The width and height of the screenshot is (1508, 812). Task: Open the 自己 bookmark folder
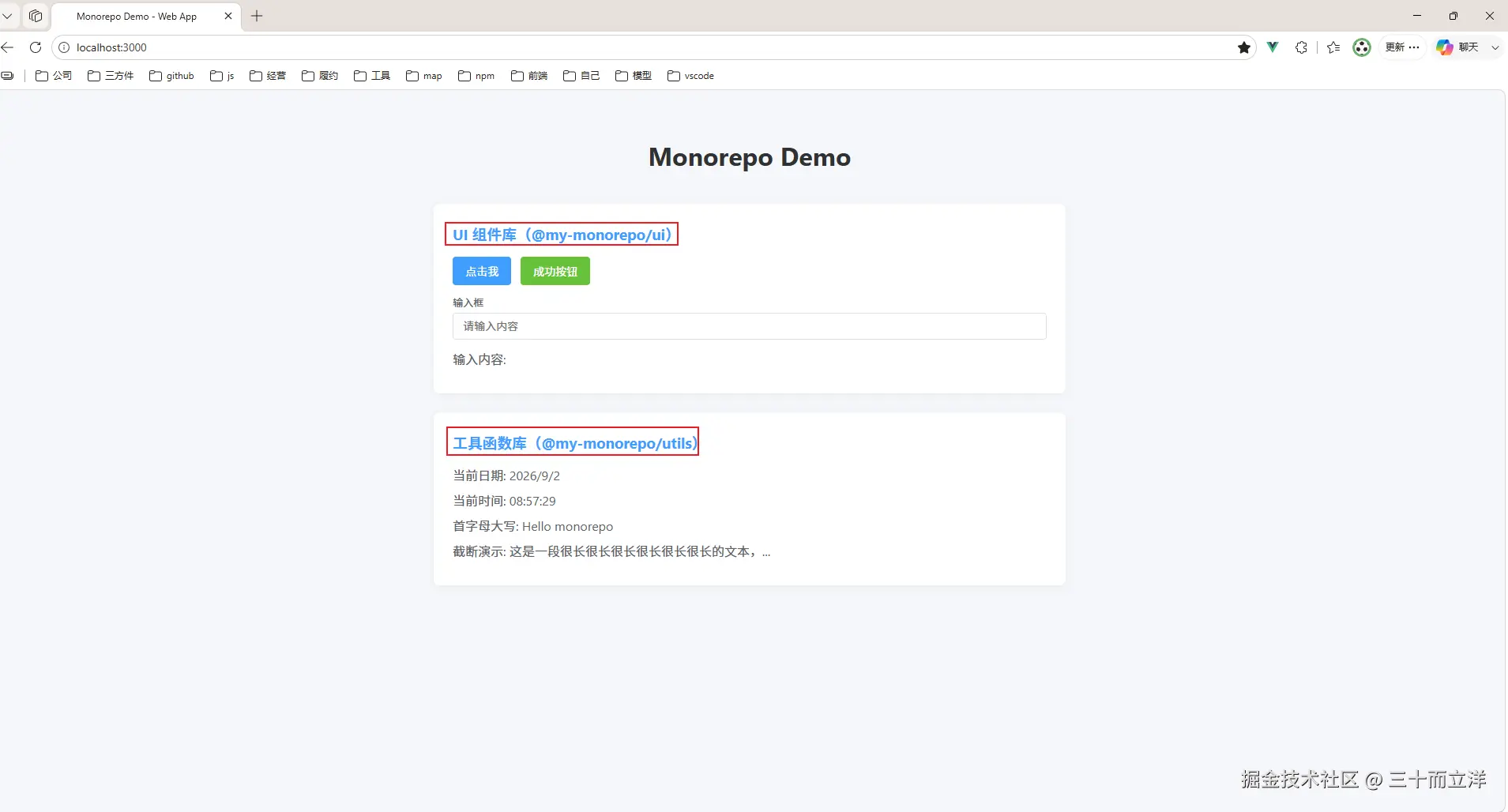tap(581, 76)
